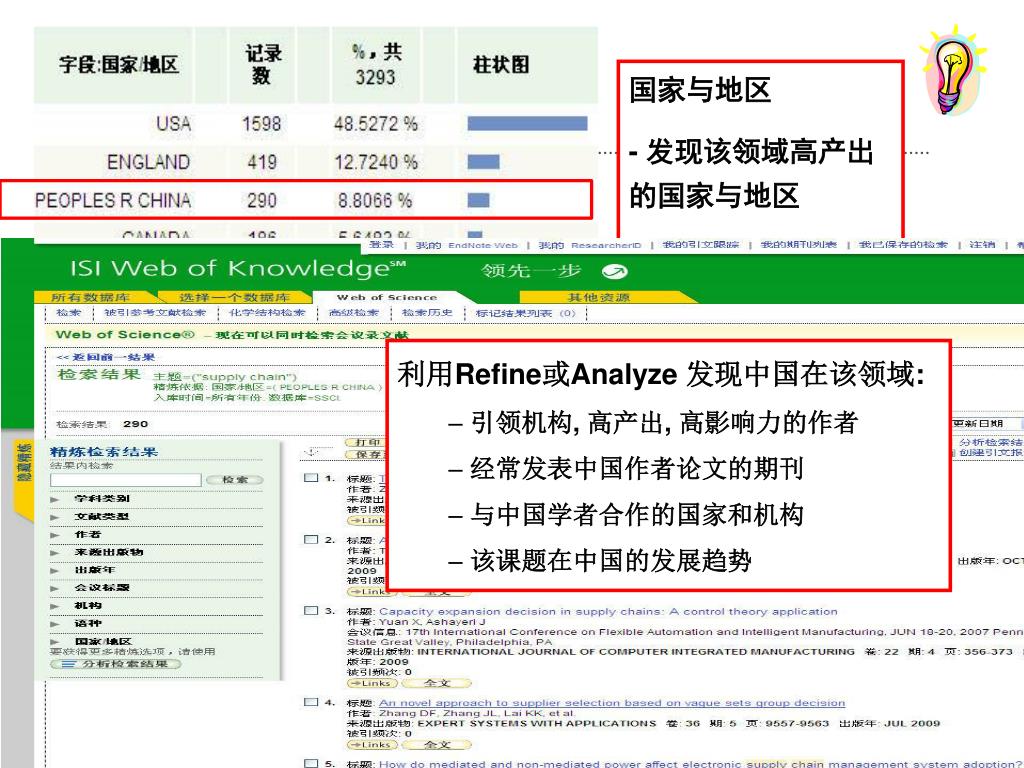Select the USA country cell
This screenshot has width=1024, height=768.
pyautogui.click(x=174, y=123)
